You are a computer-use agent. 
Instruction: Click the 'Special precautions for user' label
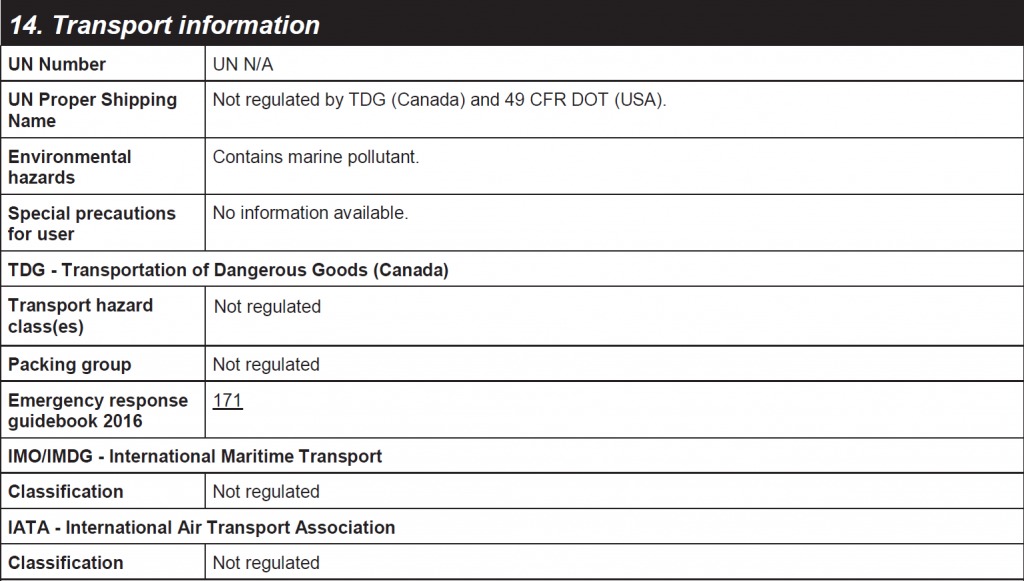[91, 223]
